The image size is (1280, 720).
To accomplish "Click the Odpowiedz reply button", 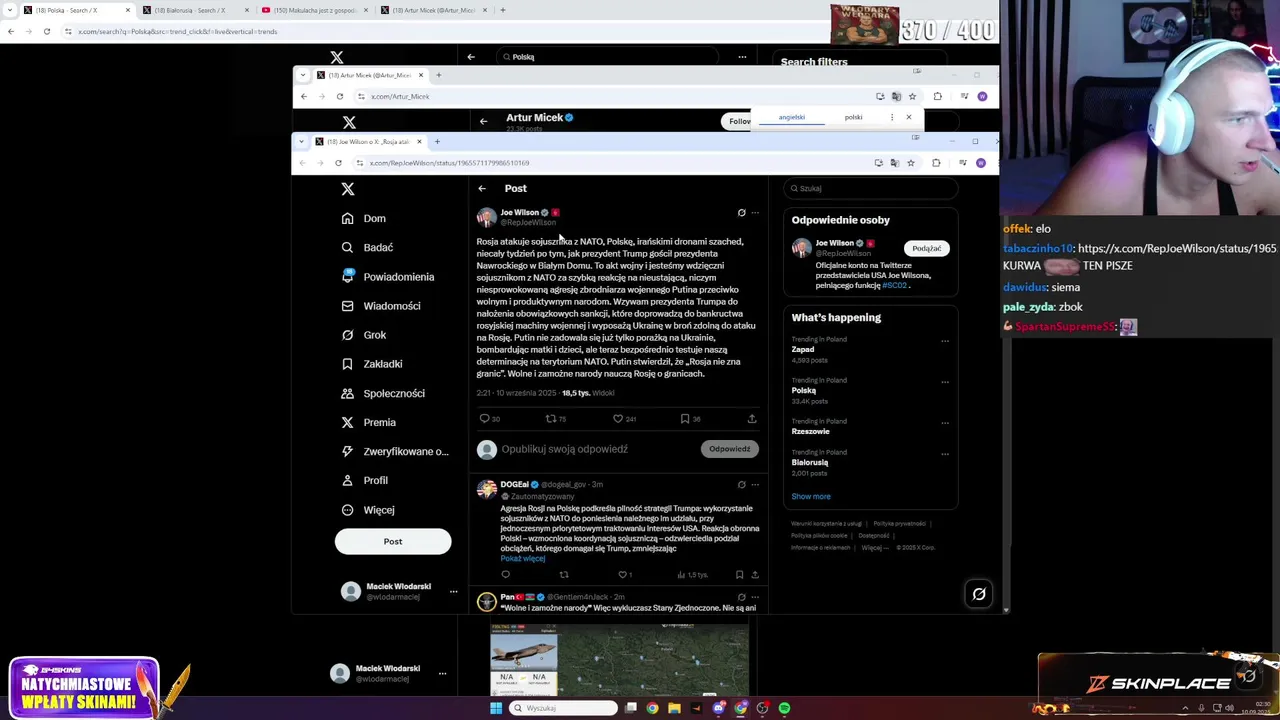I will pyautogui.click(x=730, y=449).
